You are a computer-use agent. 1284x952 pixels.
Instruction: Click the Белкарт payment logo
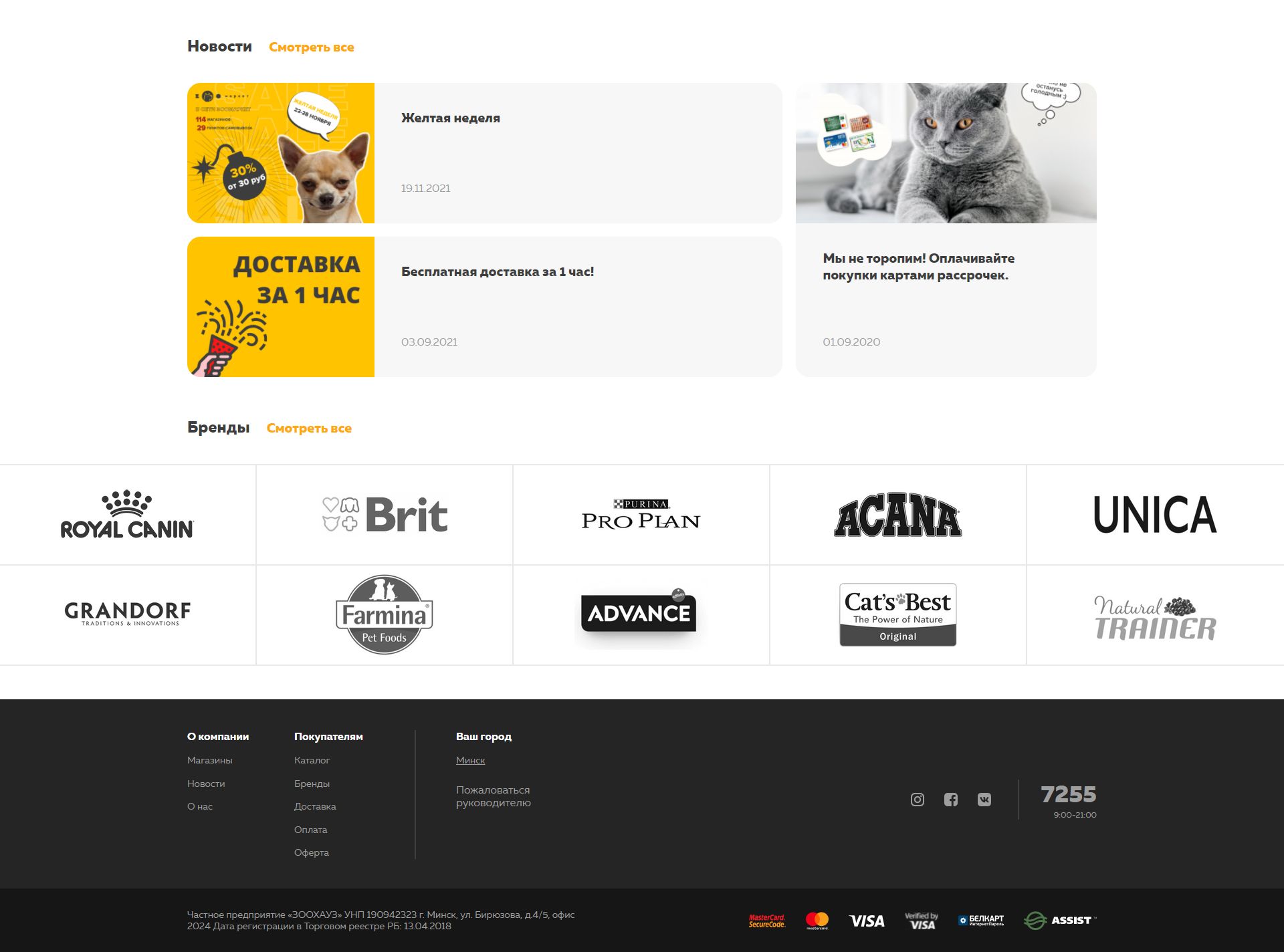pyautogui.click(x=981, y=921)
